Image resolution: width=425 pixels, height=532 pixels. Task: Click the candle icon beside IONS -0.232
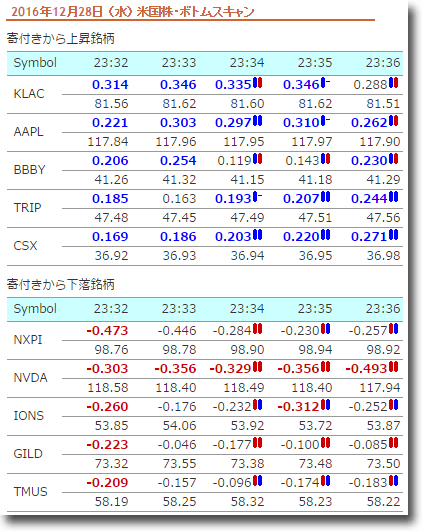click(258, 404)
